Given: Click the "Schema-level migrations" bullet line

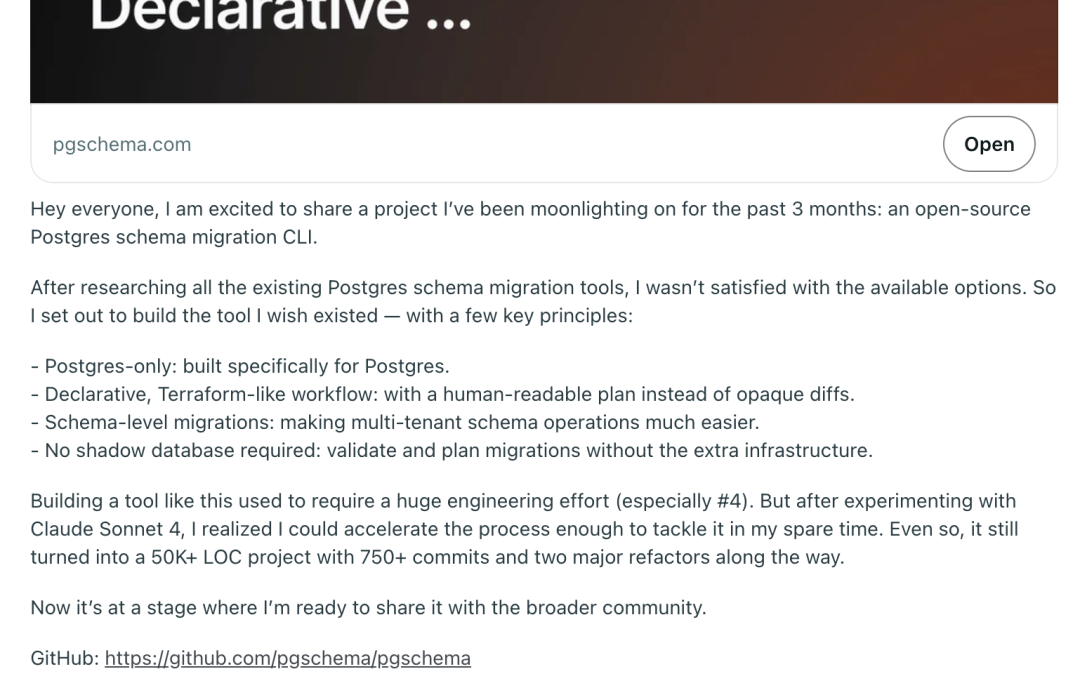Looking at the screenshot, I should point(395,422).
